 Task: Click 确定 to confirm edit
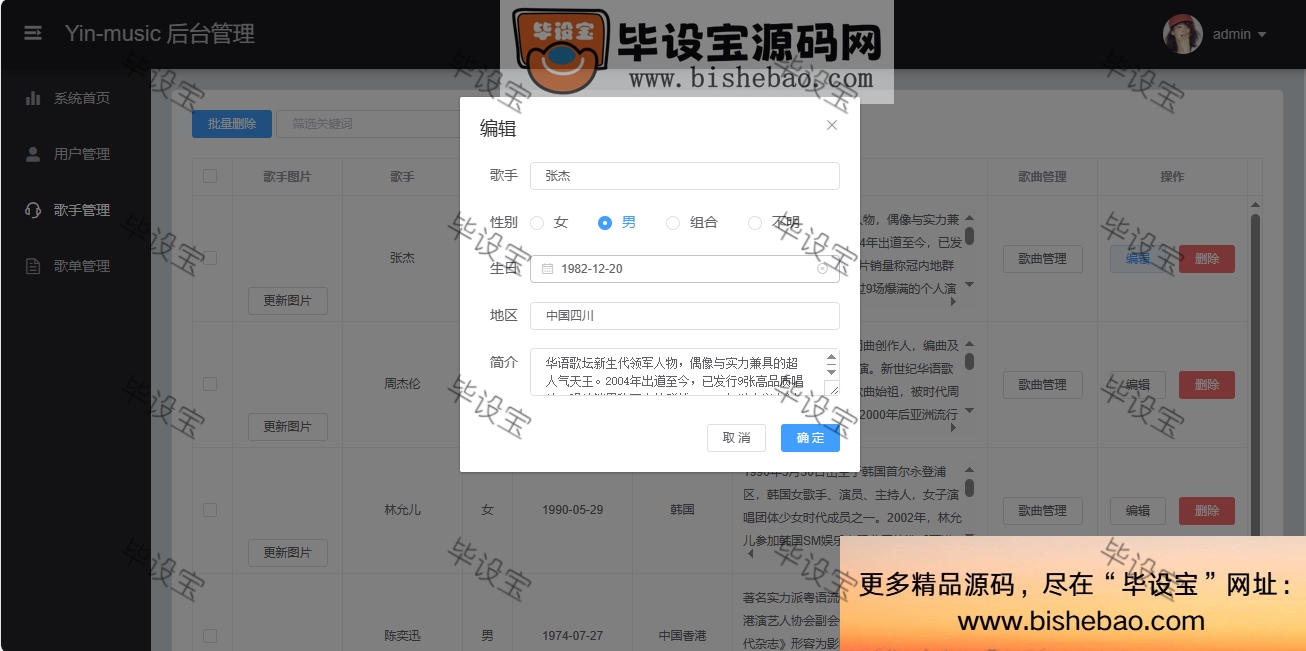click(x=810, y=438)
